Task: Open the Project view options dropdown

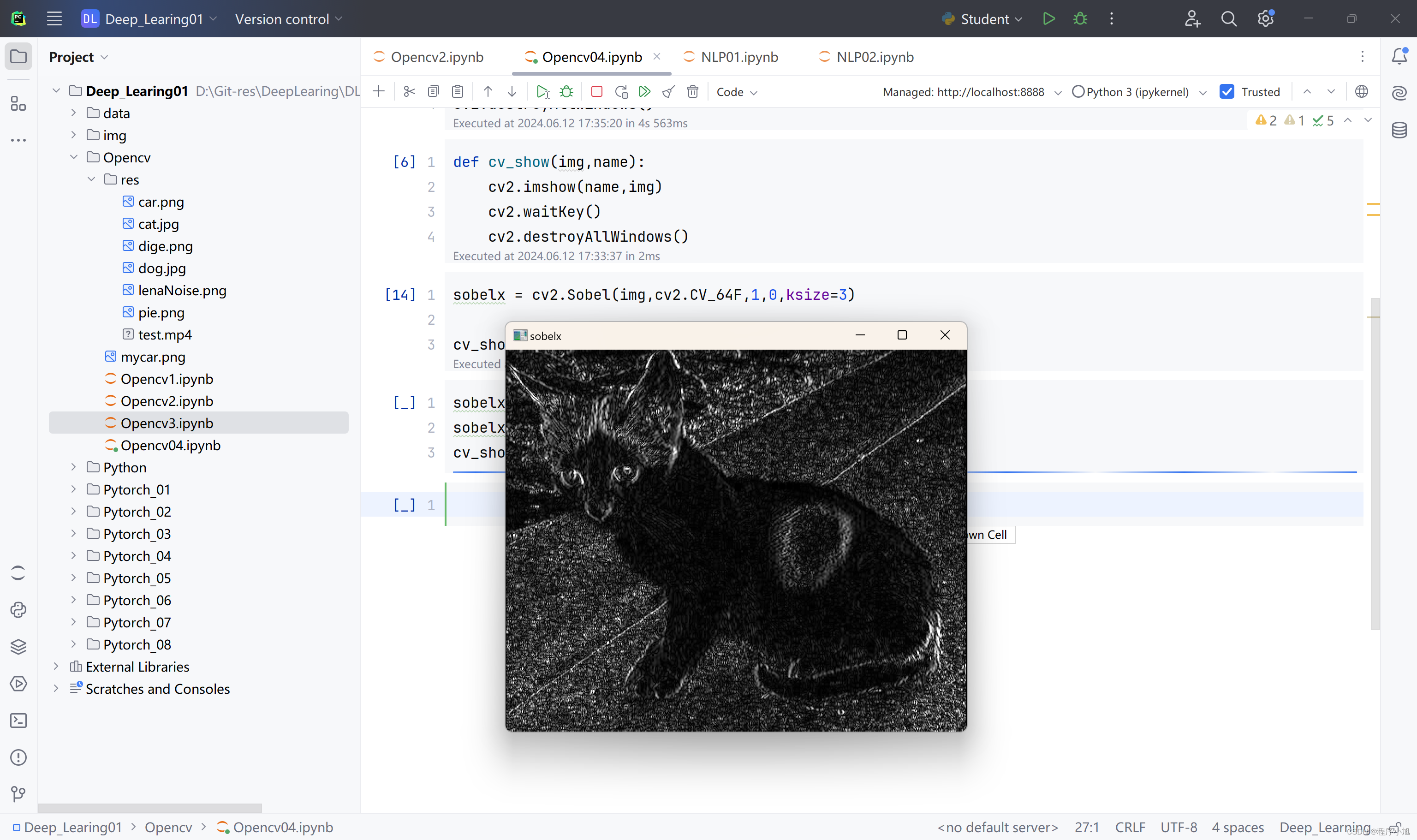Action: 78,57
